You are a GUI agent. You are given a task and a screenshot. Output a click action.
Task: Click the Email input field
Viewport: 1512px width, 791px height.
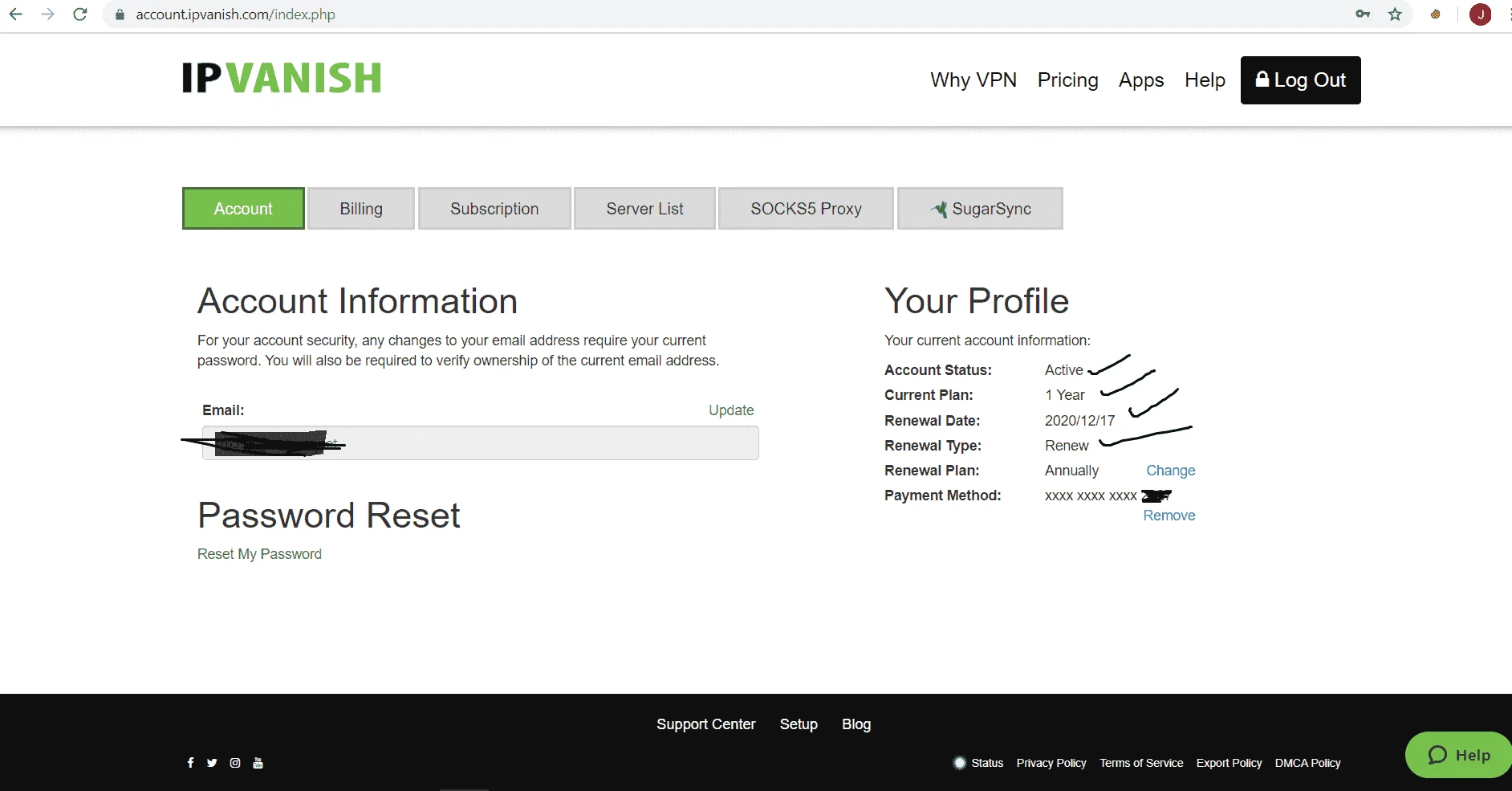click(x=480, y=443)
